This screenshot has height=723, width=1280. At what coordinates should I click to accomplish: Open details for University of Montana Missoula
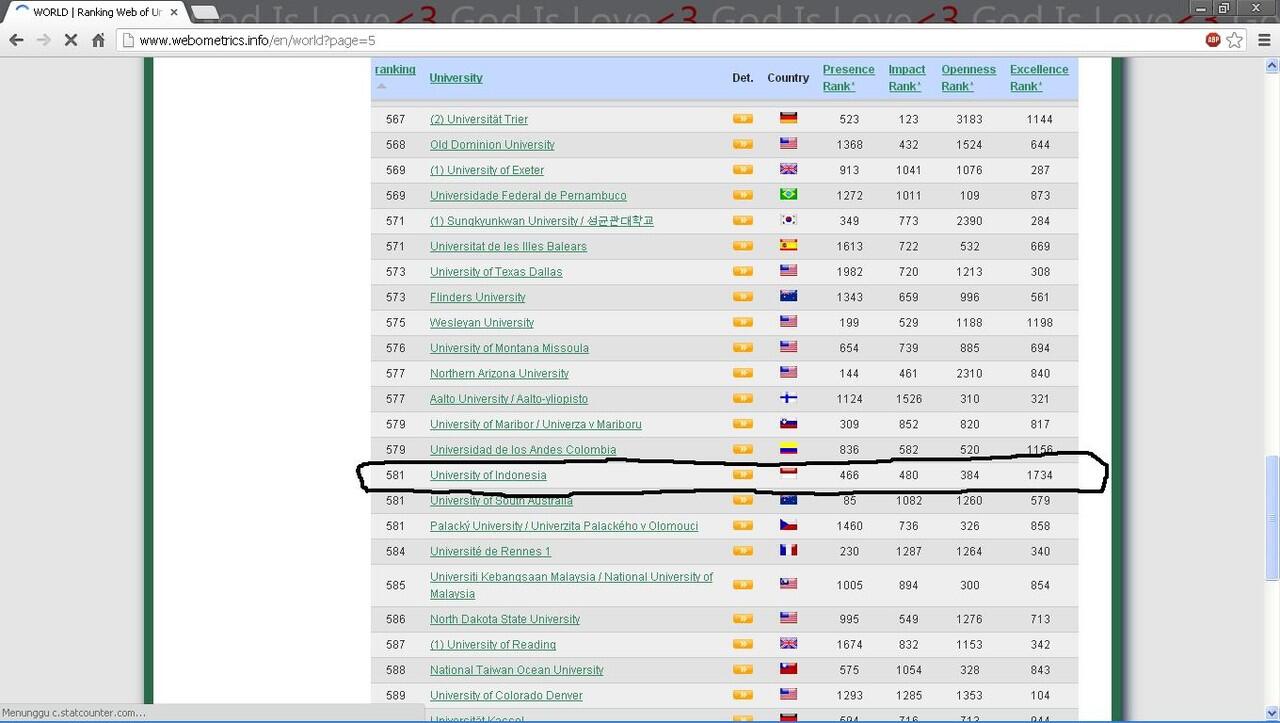coord(742,347)
